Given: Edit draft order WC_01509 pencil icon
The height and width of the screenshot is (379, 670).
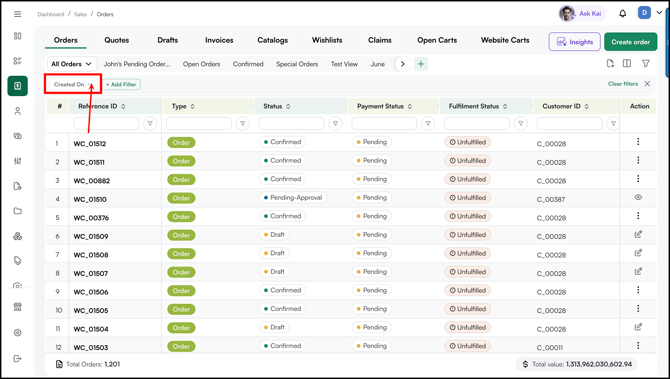Looking at the screenshot, I should [638, 235].
